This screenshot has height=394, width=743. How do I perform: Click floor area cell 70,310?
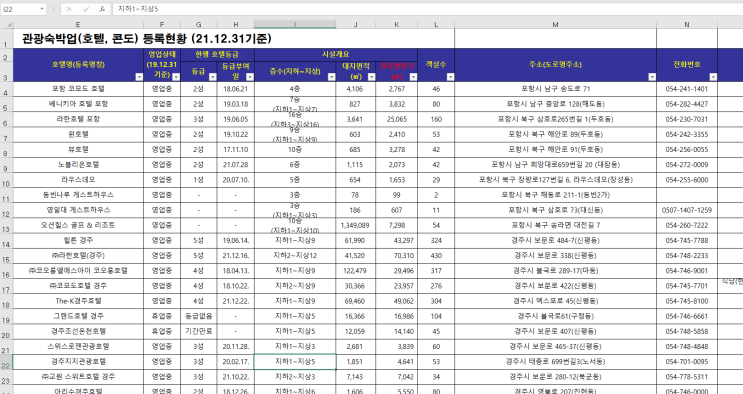click(x=397, y=256)
